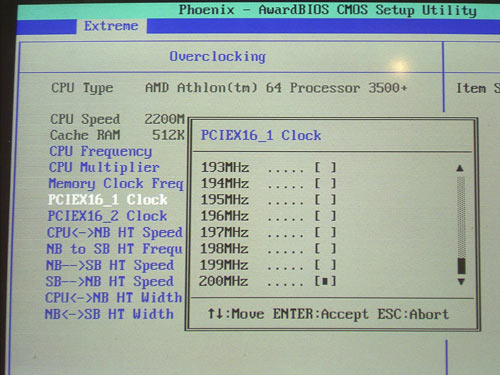Click the 512K cache value

coord(168,135)
